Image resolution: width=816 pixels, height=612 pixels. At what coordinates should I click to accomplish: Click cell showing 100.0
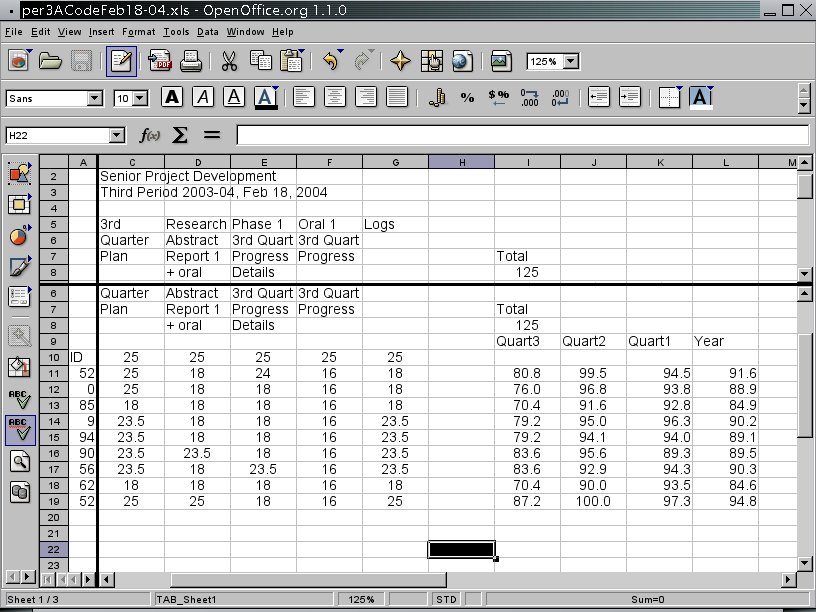(593, 501)
